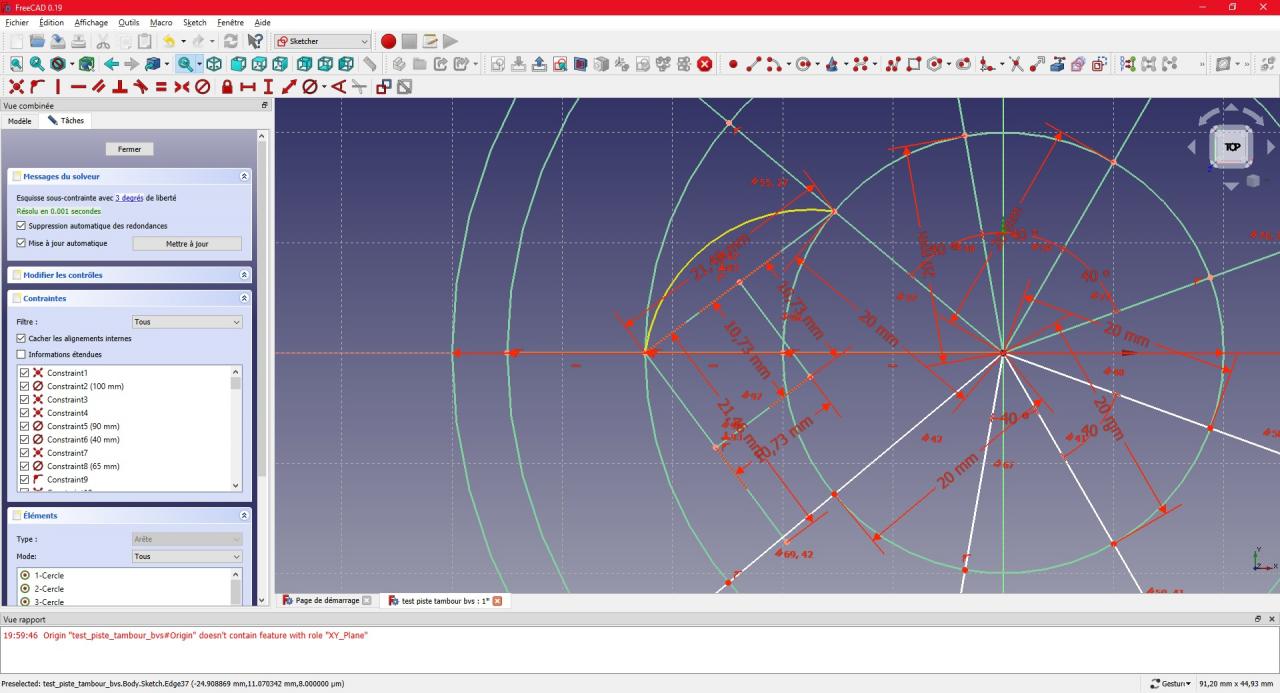Uncheck 'Cacher les alignements internes'
Image resolution: width=1280 pixels, height=693 pixels.
click(22, 338)
